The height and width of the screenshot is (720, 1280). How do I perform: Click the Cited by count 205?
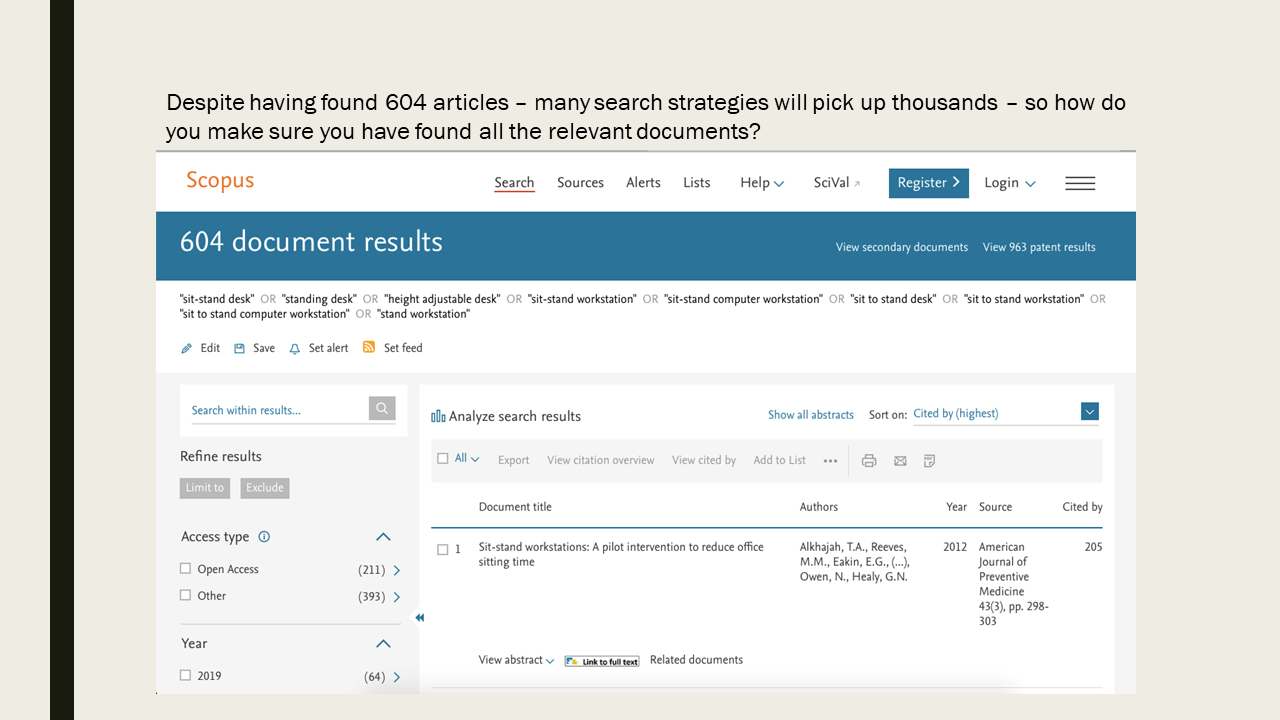[x=1093, y=547]
